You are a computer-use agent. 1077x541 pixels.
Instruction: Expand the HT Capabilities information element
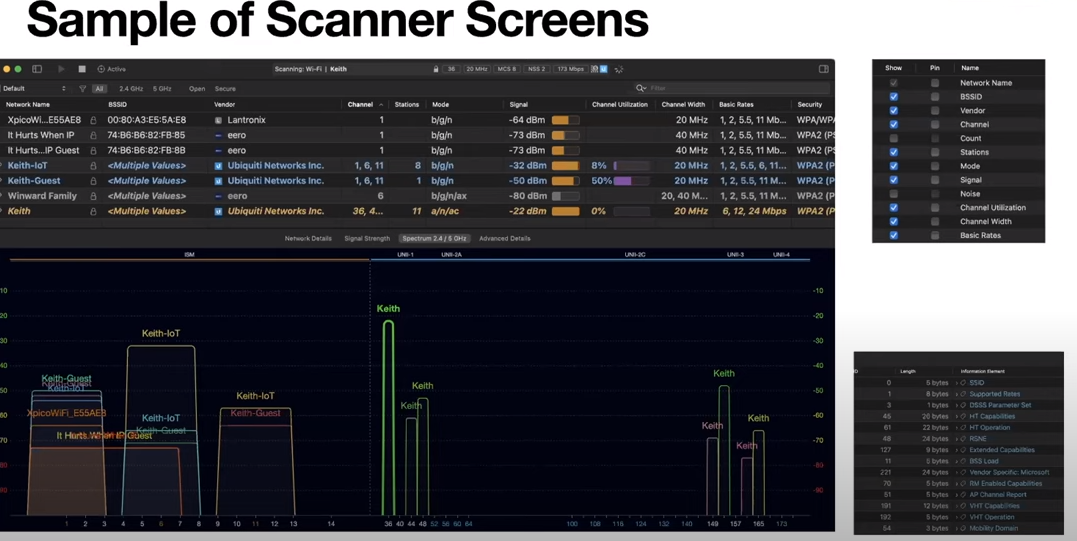pos(957,416)
